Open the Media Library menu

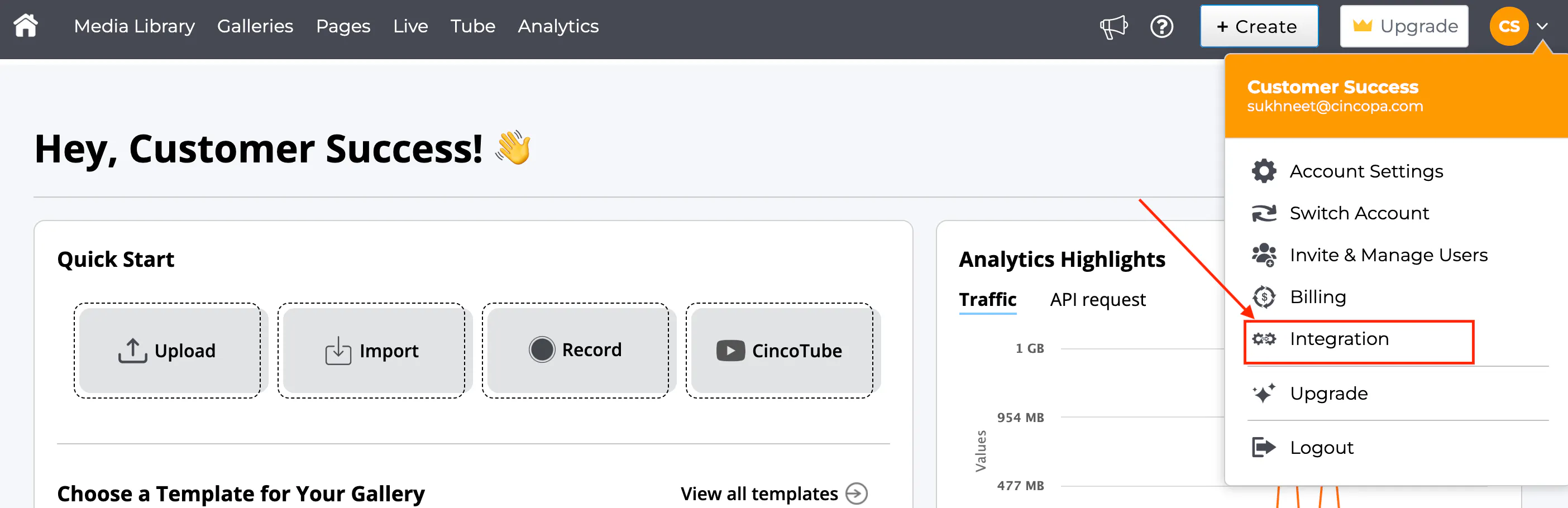coord(135,26)
